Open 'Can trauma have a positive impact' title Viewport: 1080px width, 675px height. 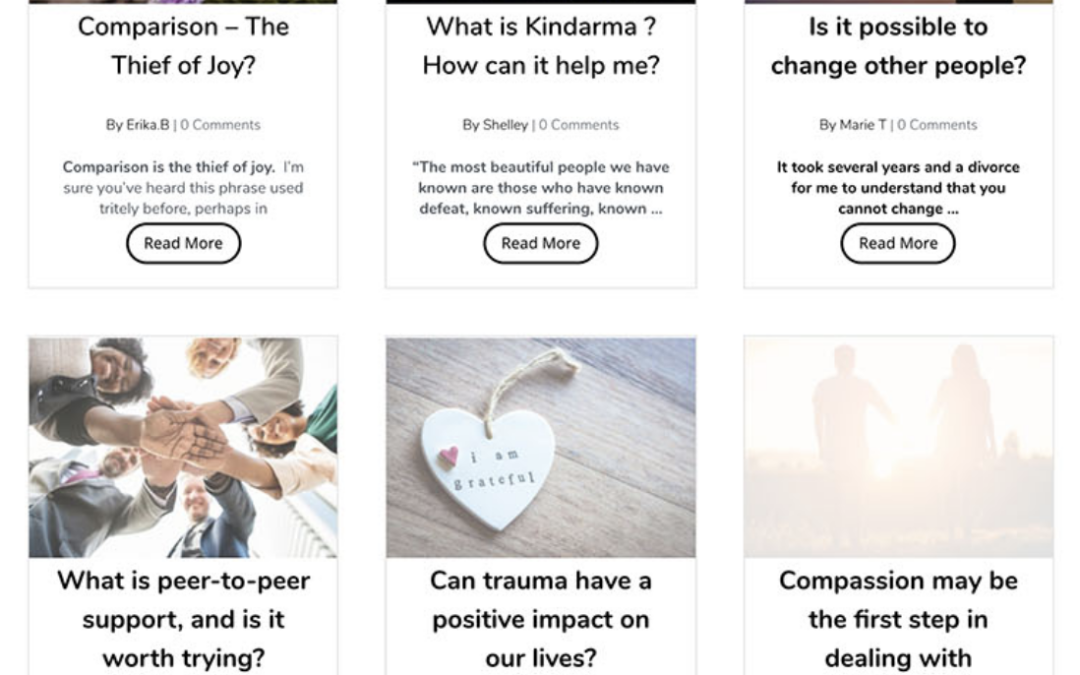coord(540,619)
